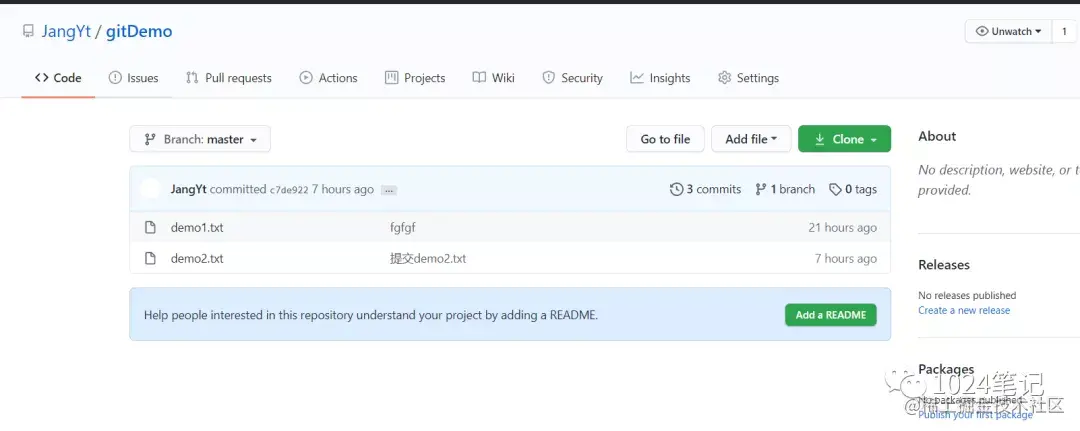Click the demo2.txt file icon
The height and width of the screenshot is (431, 1080).
point(151,259)
